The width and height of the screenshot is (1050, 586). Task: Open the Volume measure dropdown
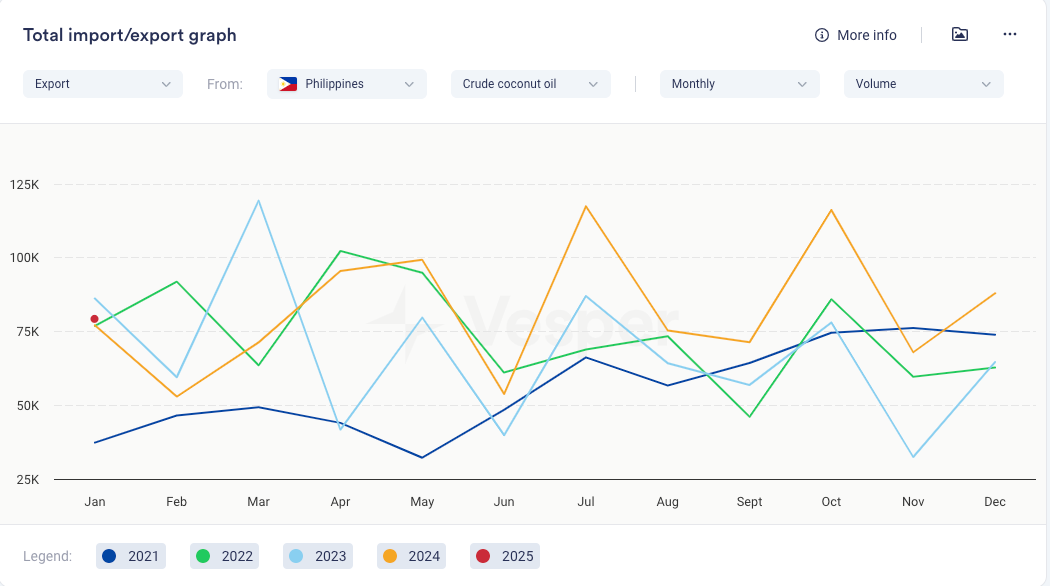pyautogui.click(x=923, y=84)
